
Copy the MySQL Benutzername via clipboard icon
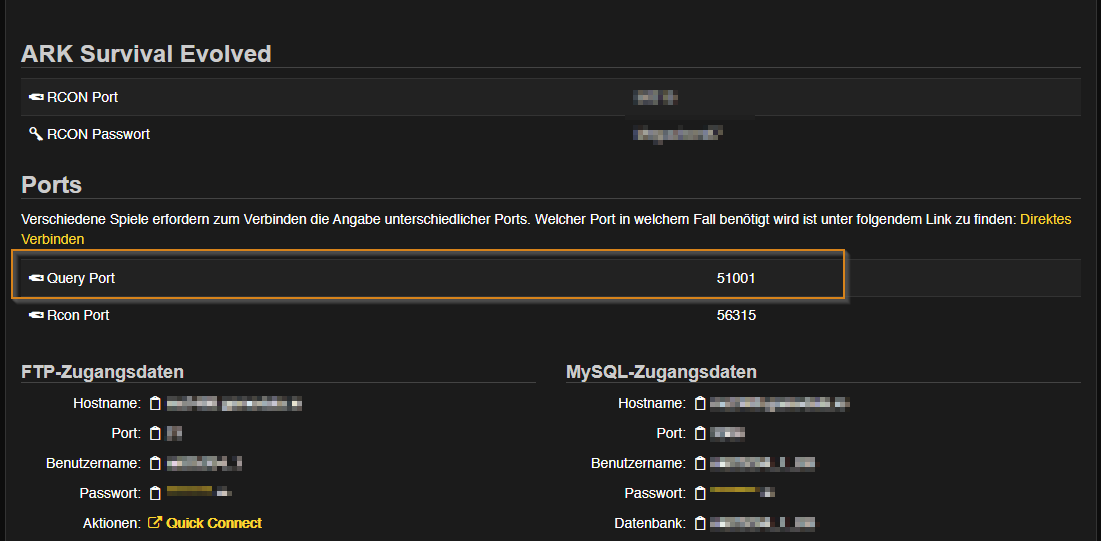coord(699,464)
